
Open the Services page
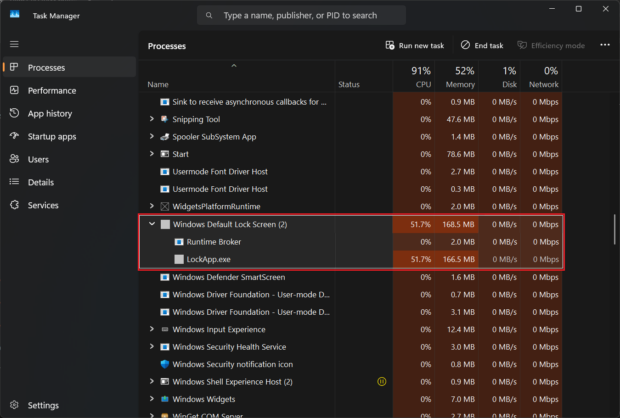(x=69, y=205)
